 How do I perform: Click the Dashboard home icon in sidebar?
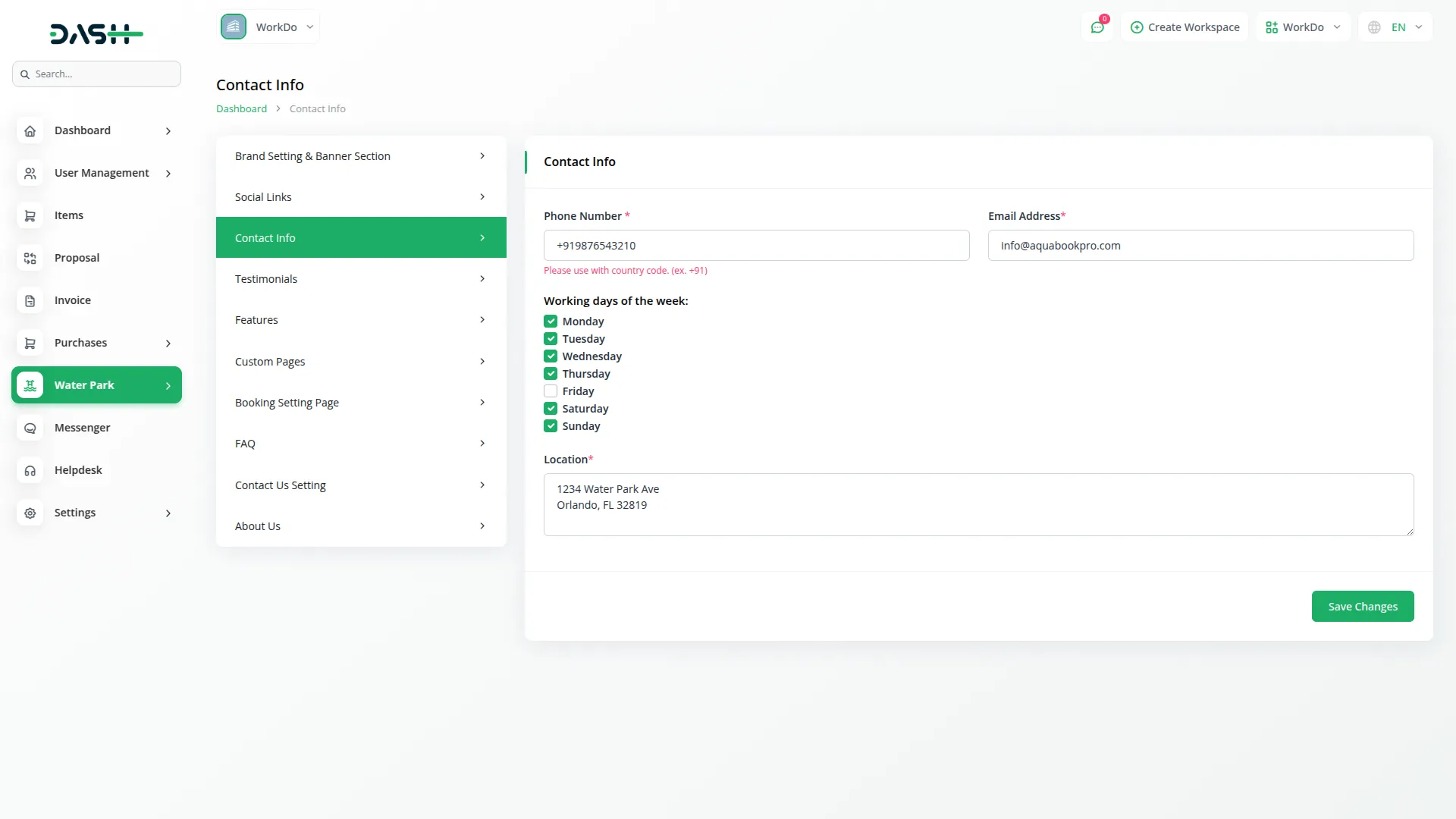[30, 131]
